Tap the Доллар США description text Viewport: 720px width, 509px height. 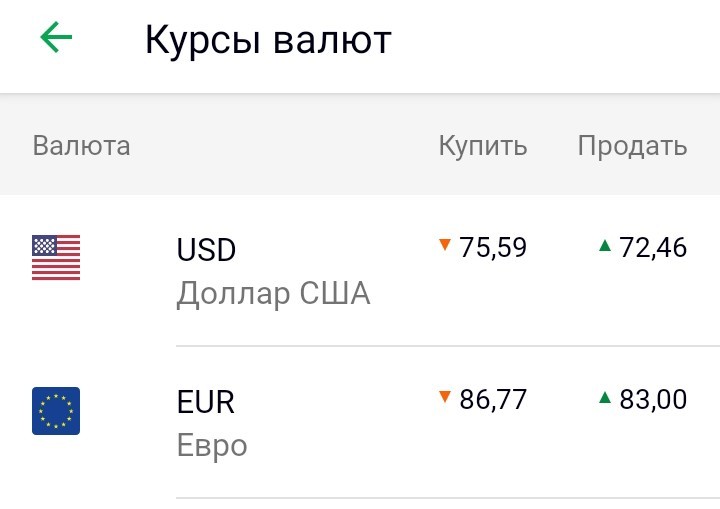click(x=273, y=294)
